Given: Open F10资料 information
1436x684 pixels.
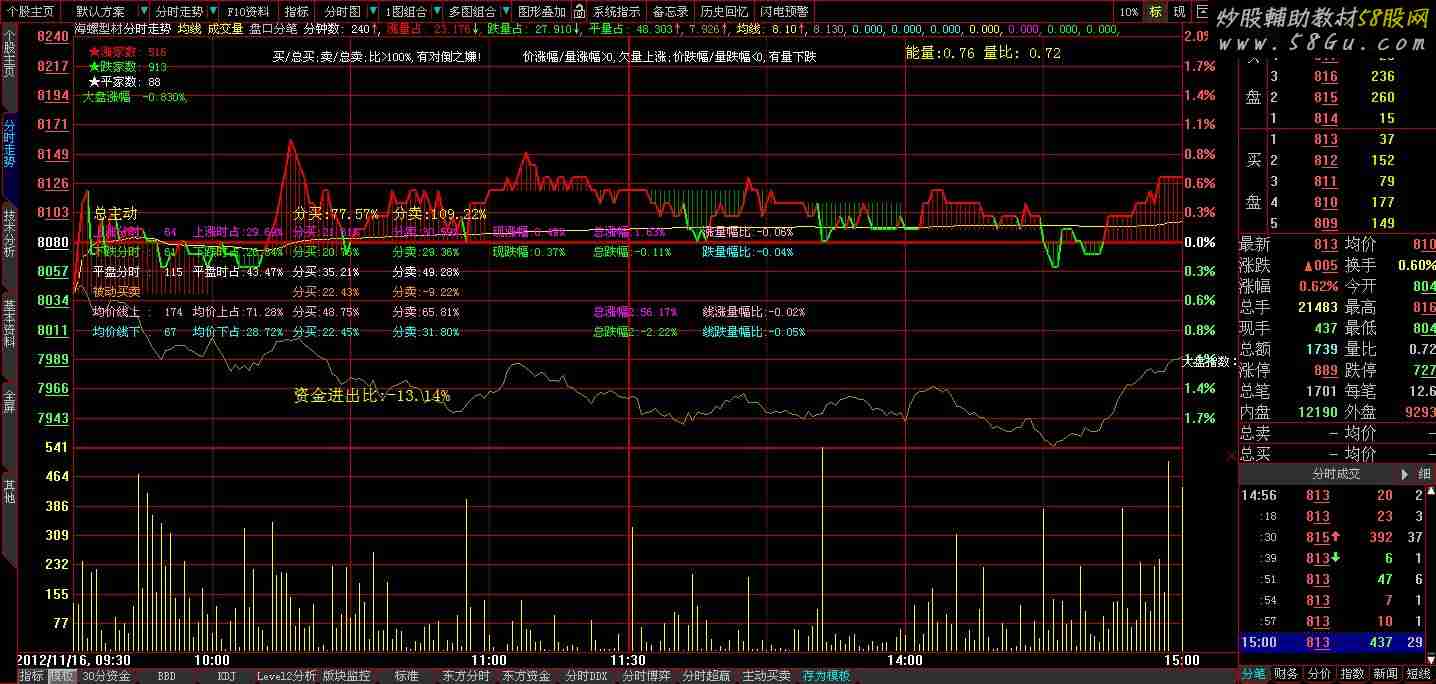Looking at the screenshot, I should point(249,11).
